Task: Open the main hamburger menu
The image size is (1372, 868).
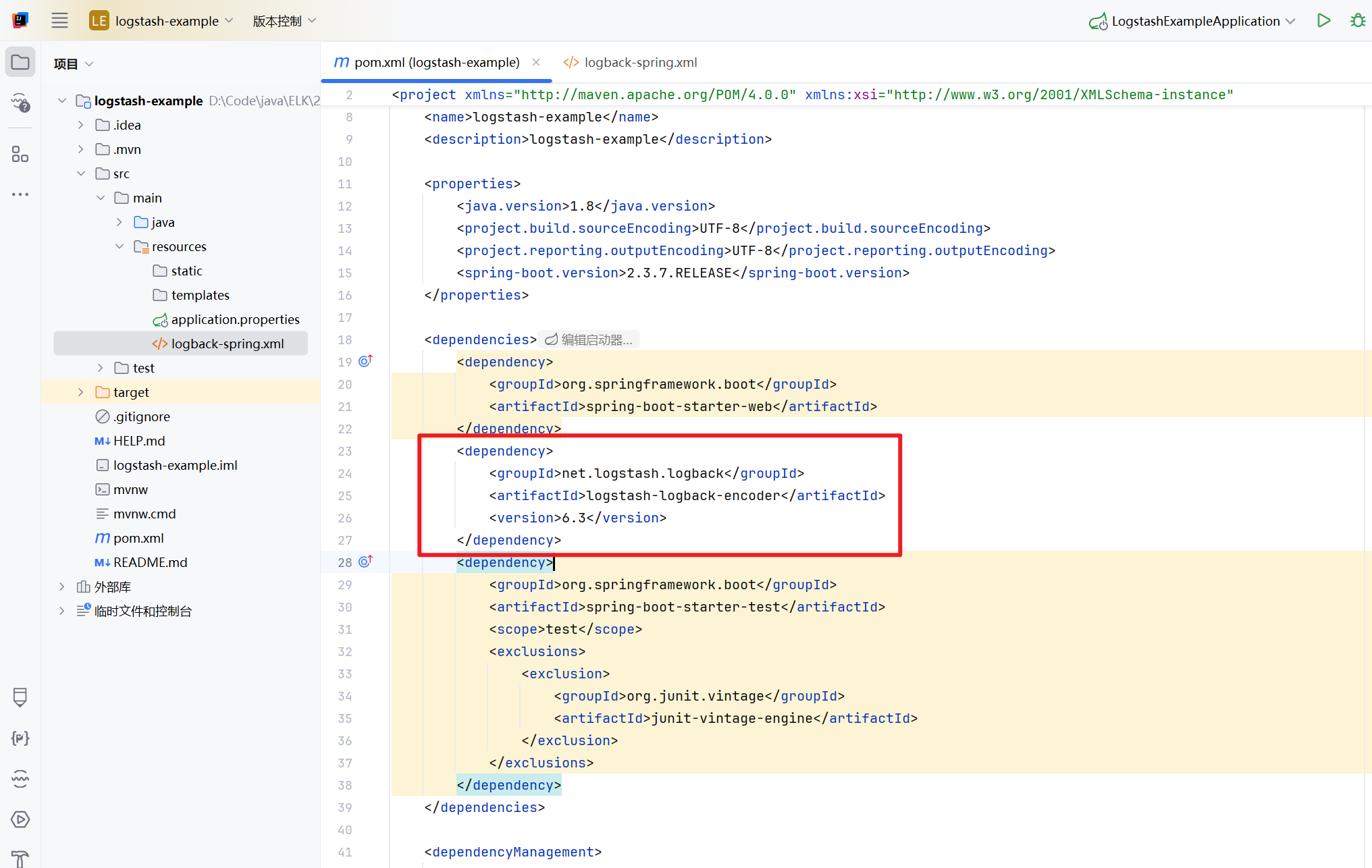Action: pos(59,21)
